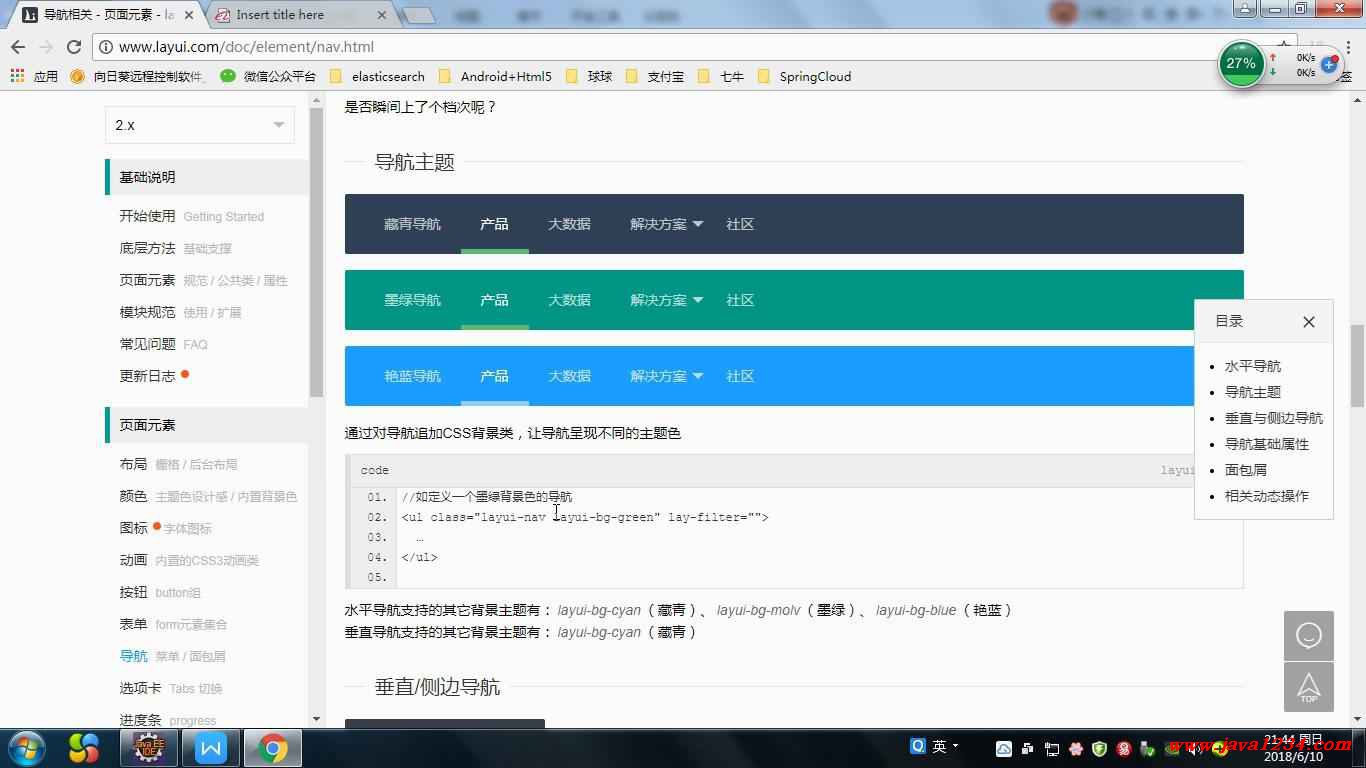Open the 表单 docs link
Image resolution: width=1366 pixels, height=768 pixels.
click(173, 624)
